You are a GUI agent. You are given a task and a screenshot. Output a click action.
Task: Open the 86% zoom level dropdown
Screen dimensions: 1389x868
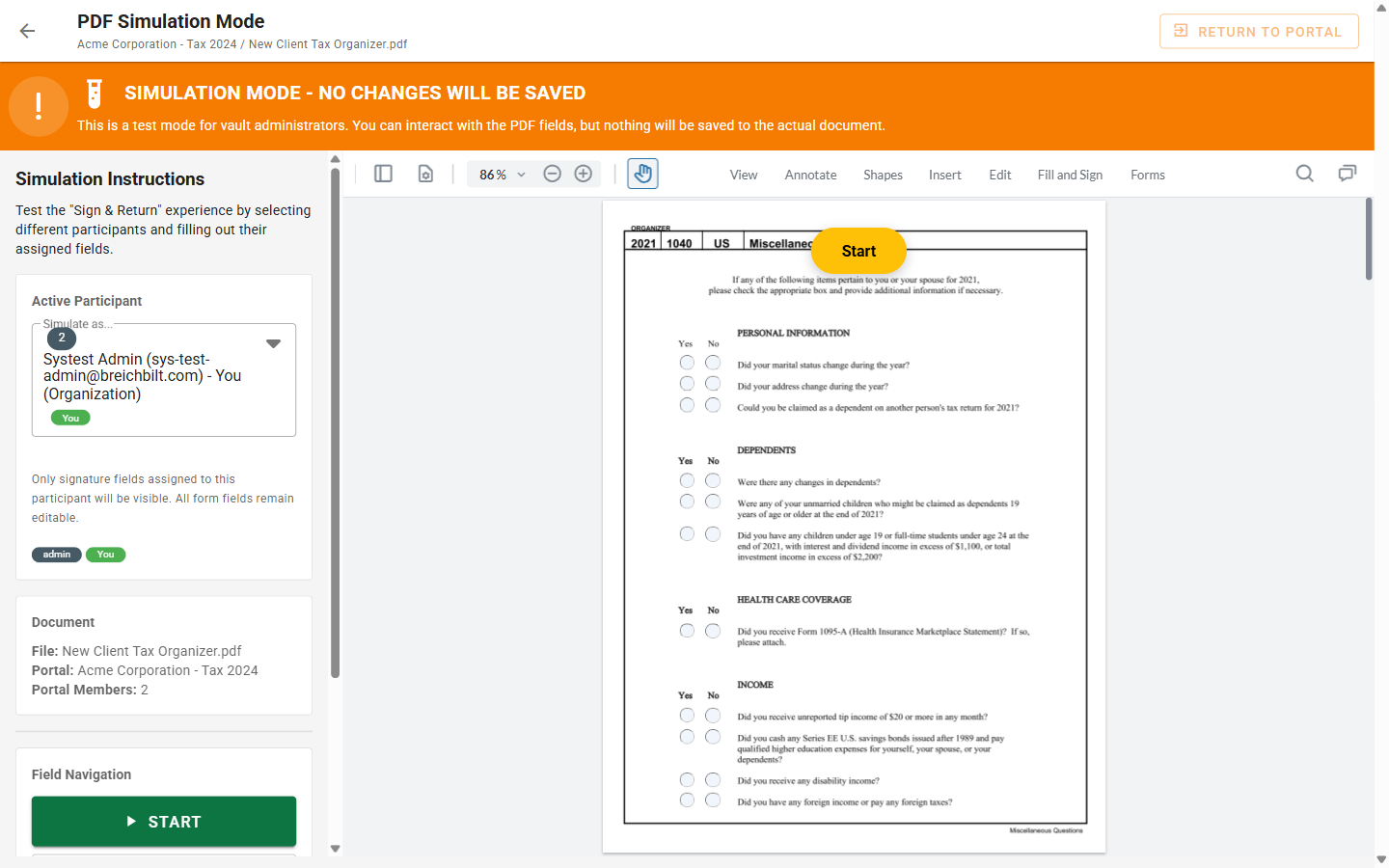coord(502,175)
